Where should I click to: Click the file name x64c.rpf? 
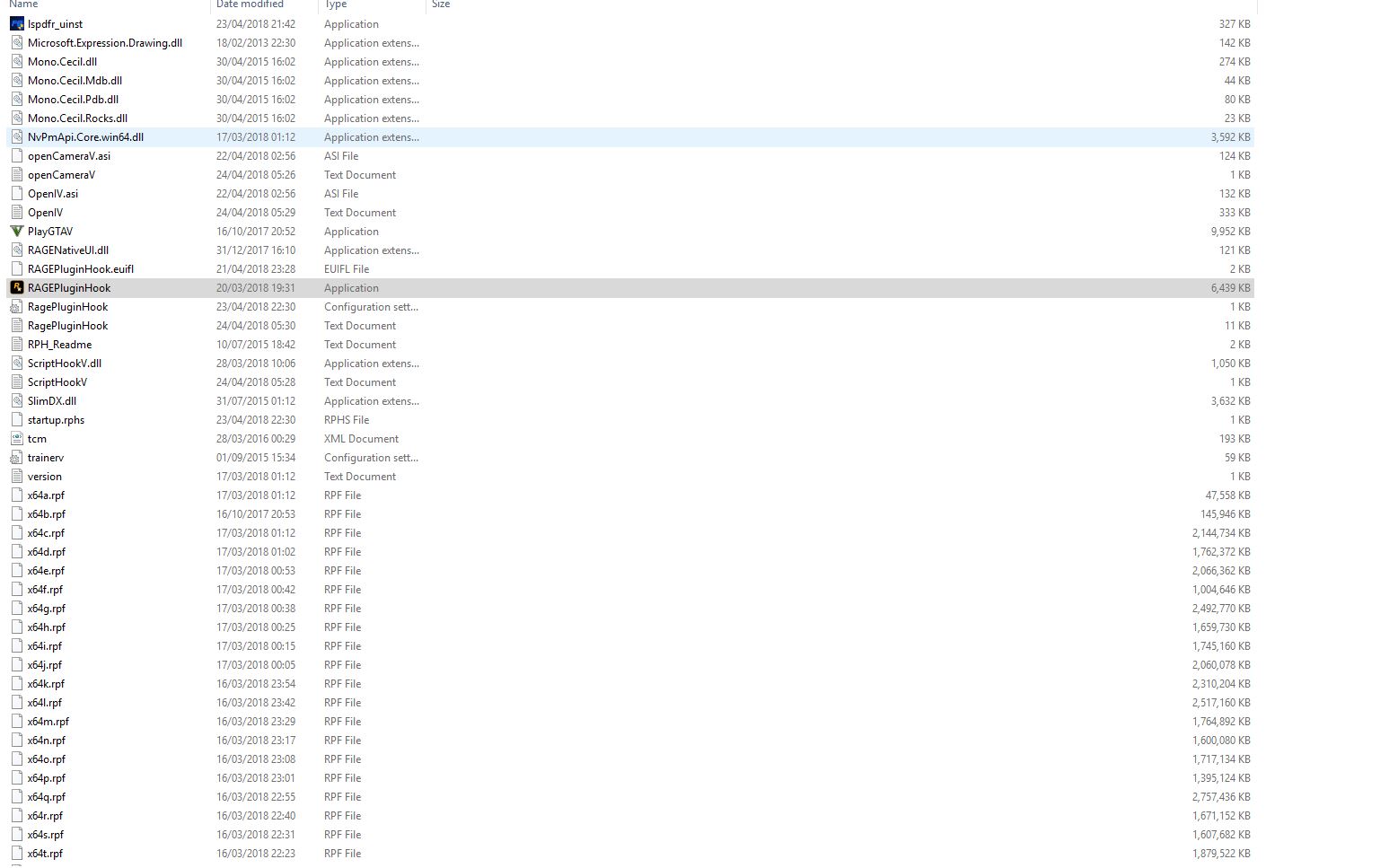[46, 533]
